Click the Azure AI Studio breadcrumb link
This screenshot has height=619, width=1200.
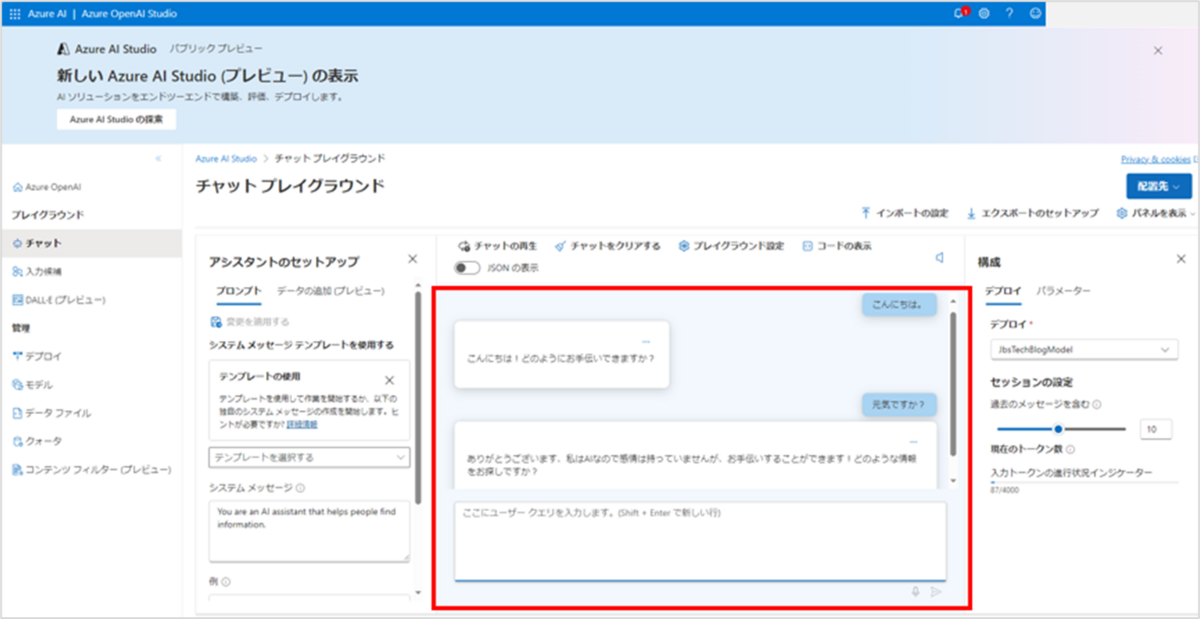tap(226, 158)
